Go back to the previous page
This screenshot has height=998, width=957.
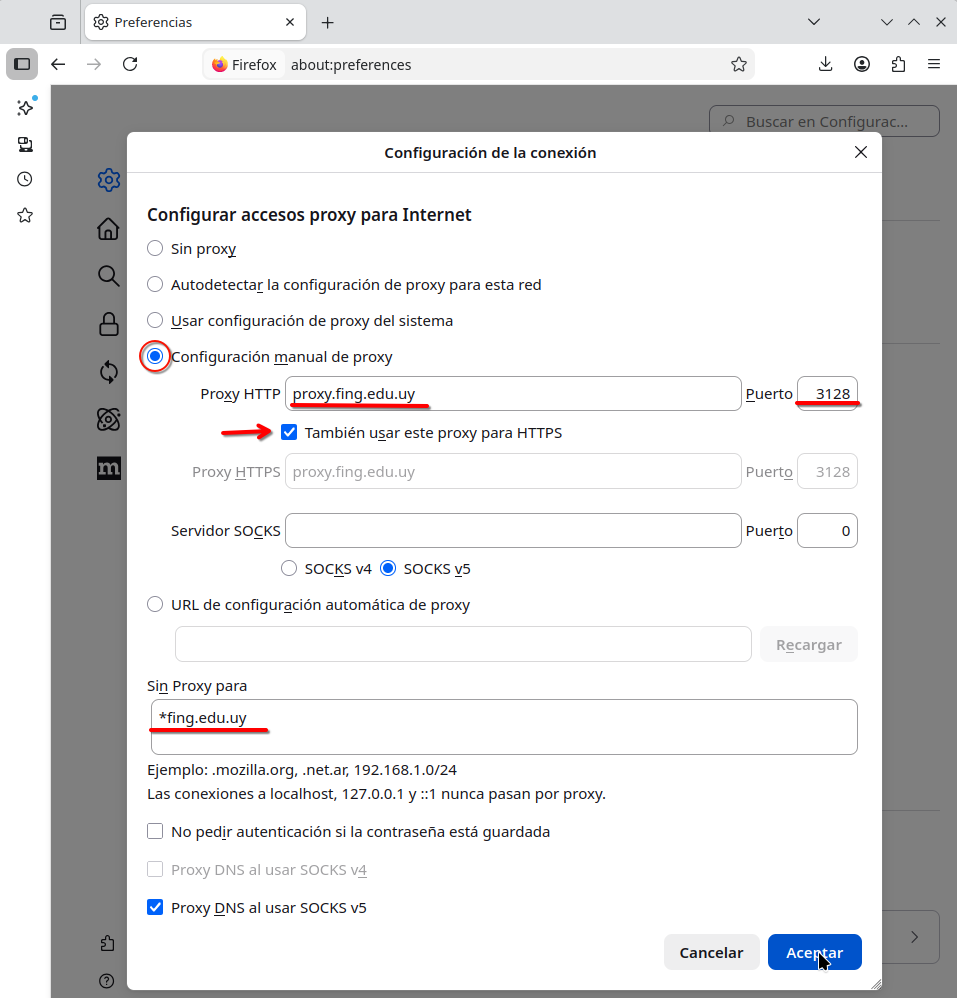[x=58, y=64]
